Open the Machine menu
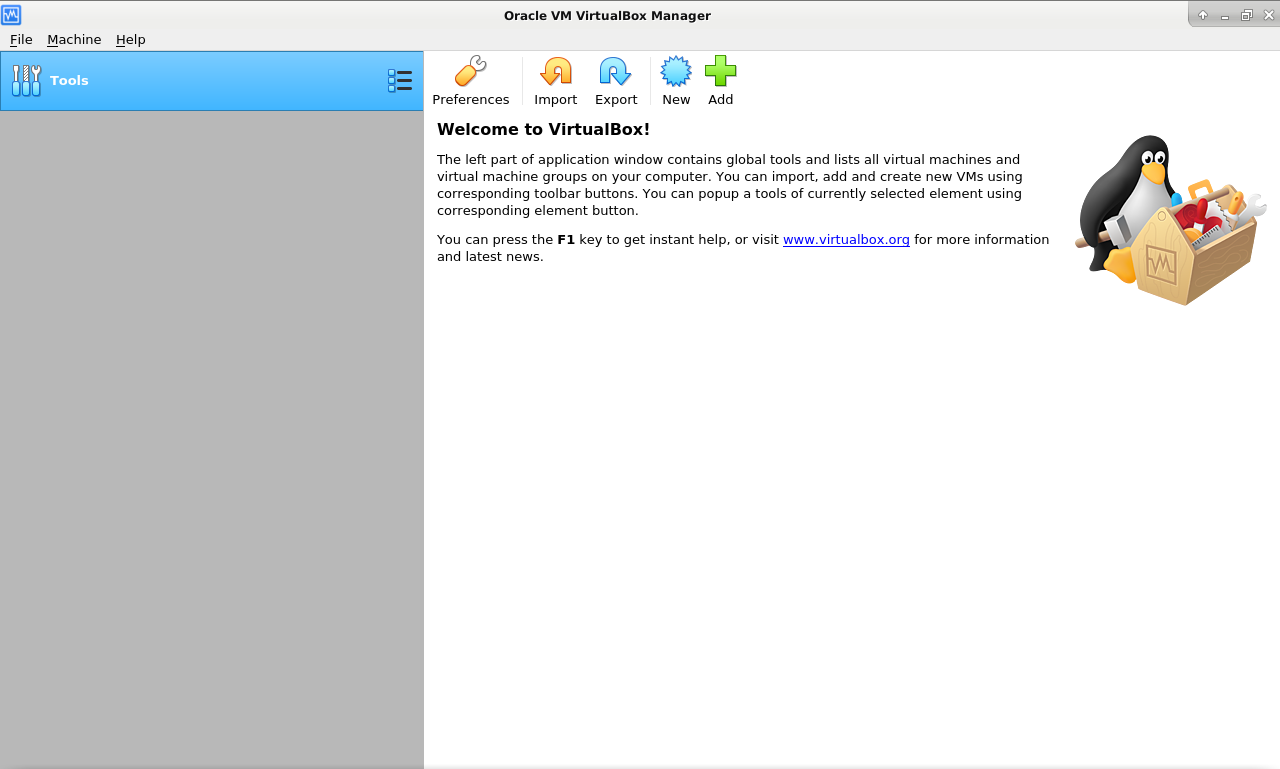The width and height of the screenshot is (1280, 769). coord(74,39)
